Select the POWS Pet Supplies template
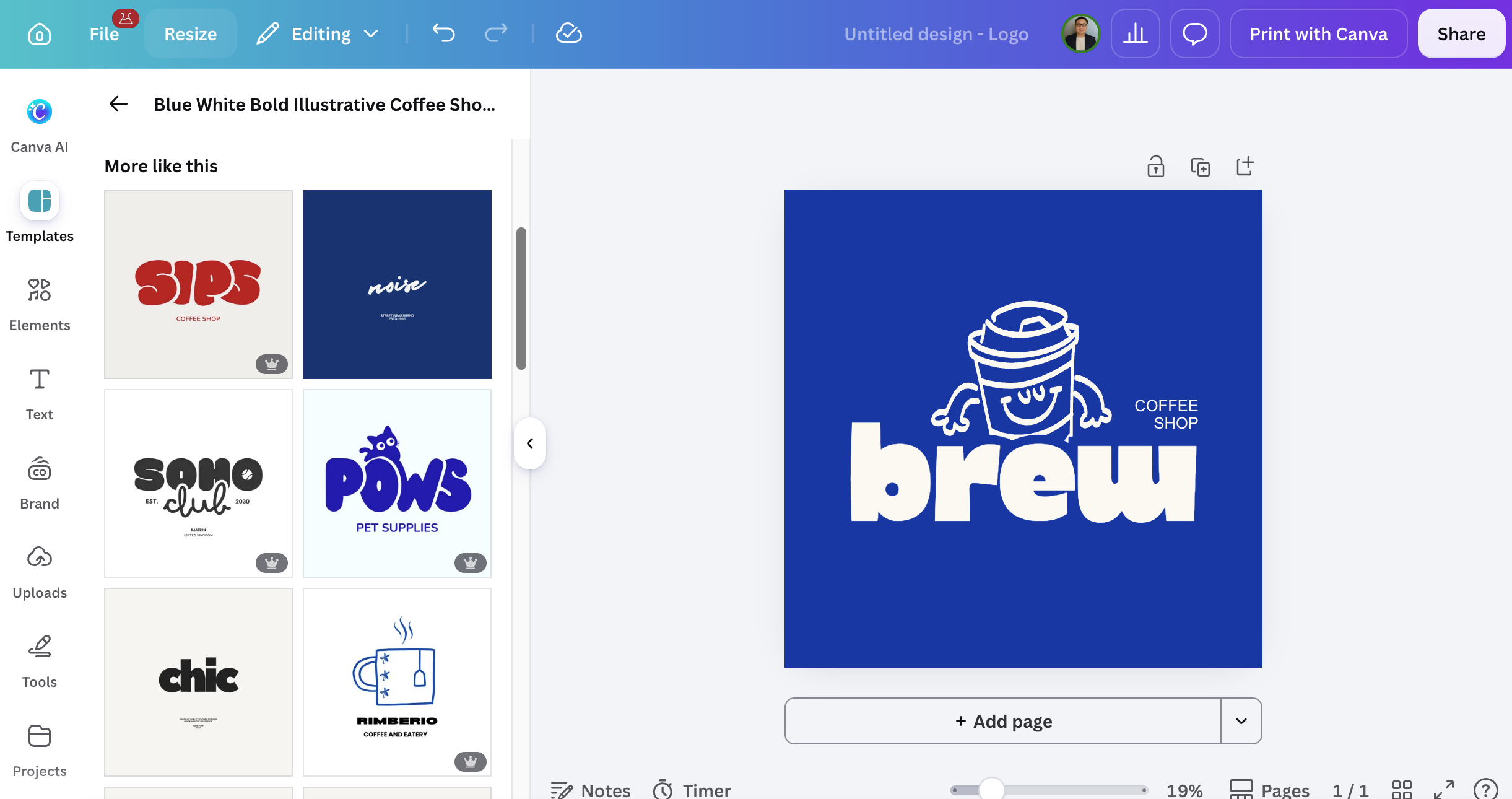 [397, 483]
